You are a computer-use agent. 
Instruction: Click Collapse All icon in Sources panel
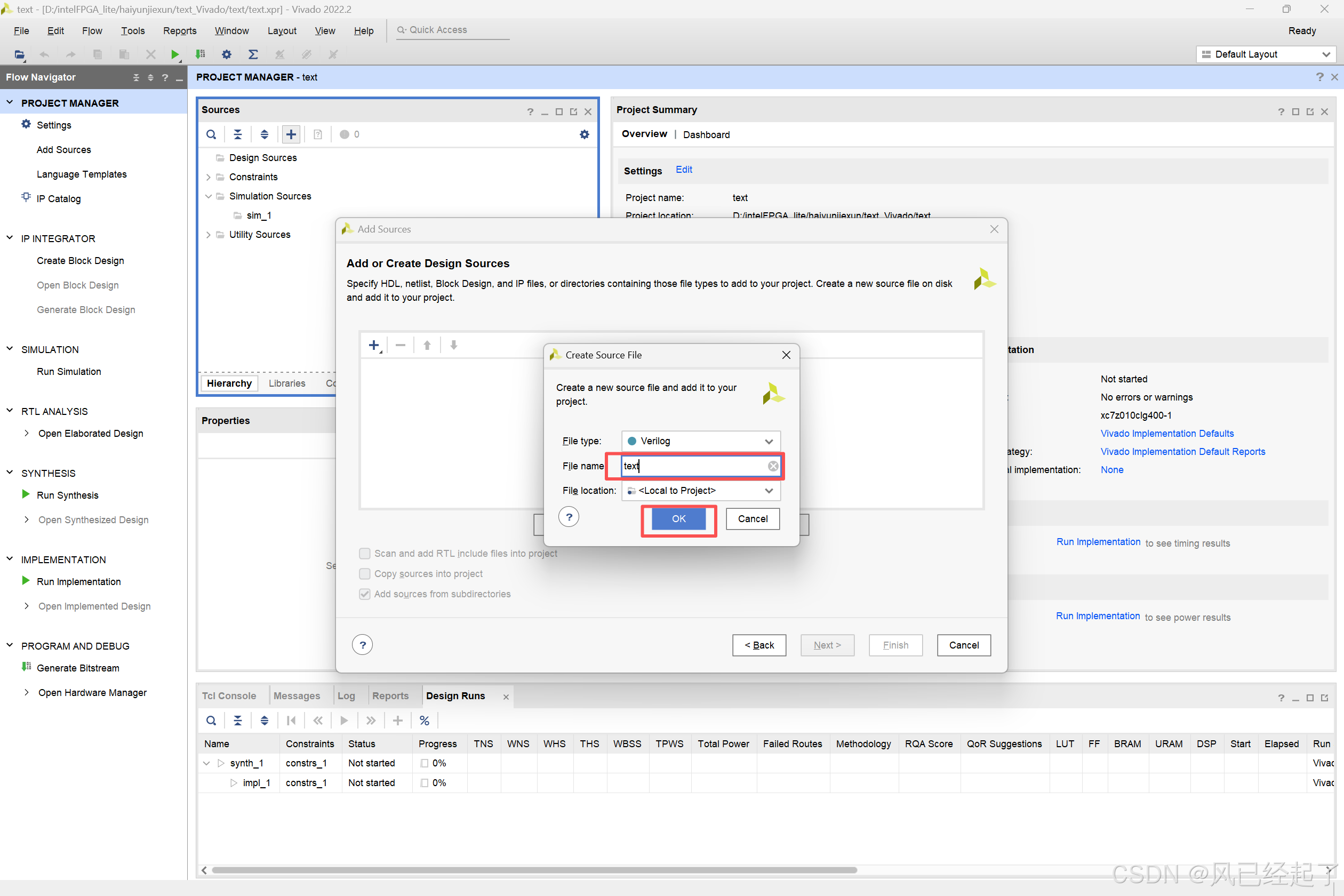coord(238,134)
